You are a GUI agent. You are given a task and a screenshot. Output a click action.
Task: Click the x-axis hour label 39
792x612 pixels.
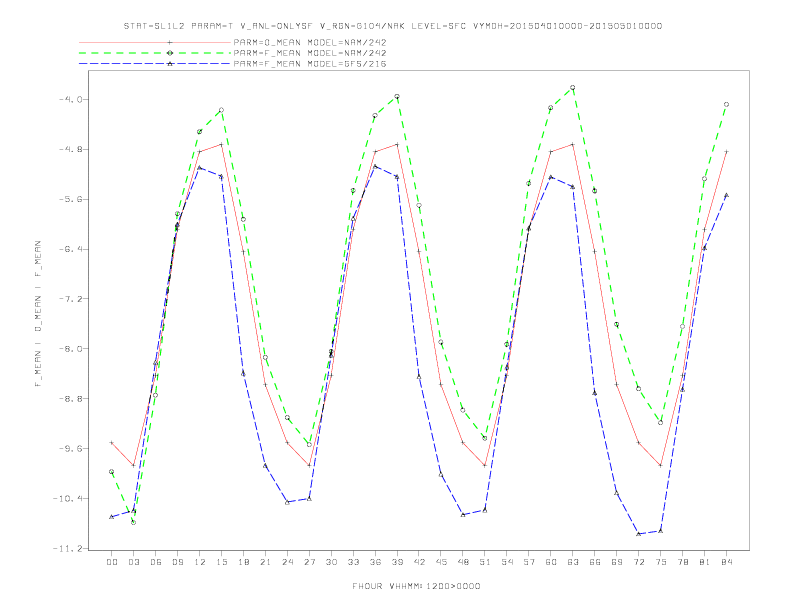coord(397,562)
